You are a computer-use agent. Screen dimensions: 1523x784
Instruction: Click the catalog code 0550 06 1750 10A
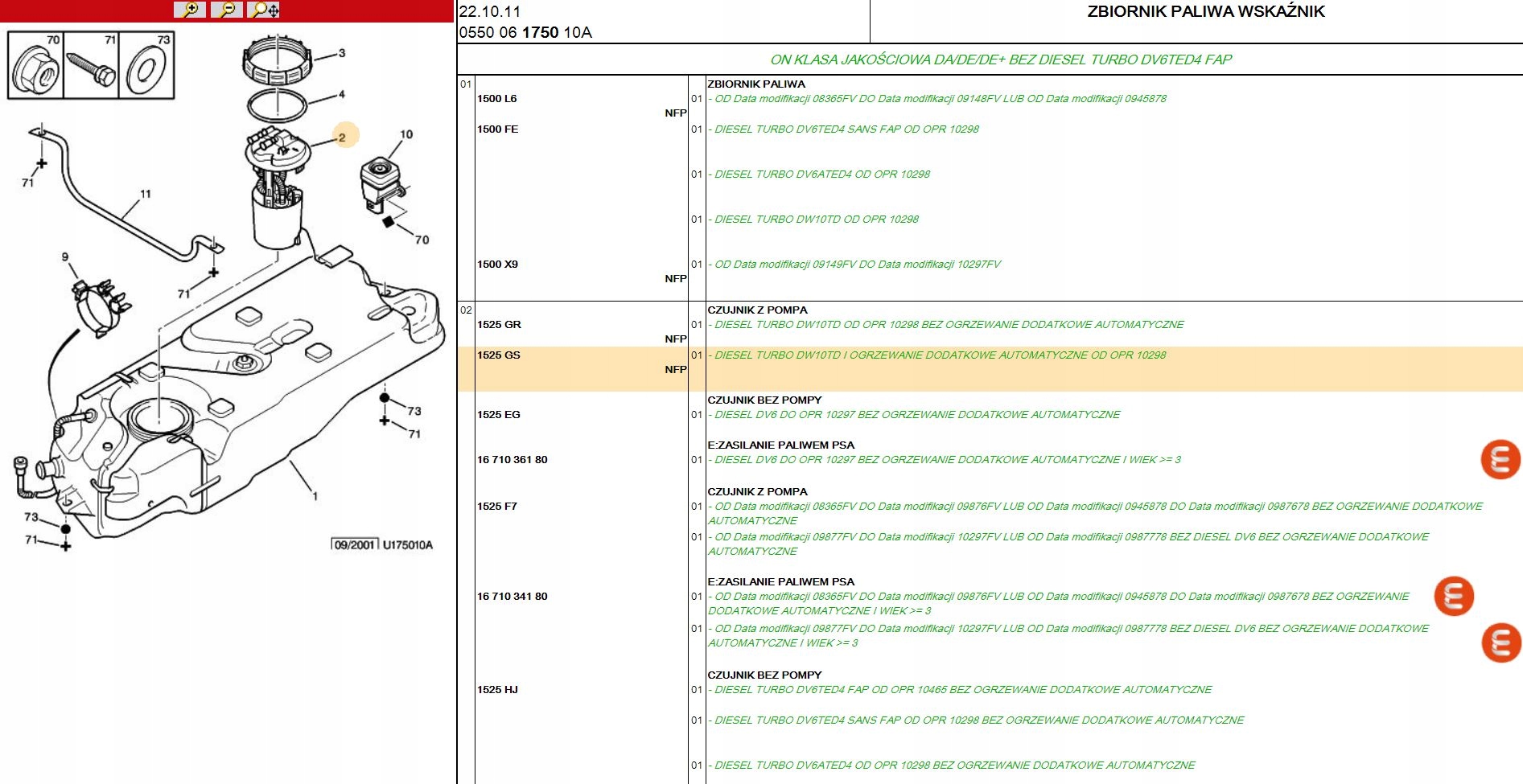pyautogui.click(x=525, y=33)
